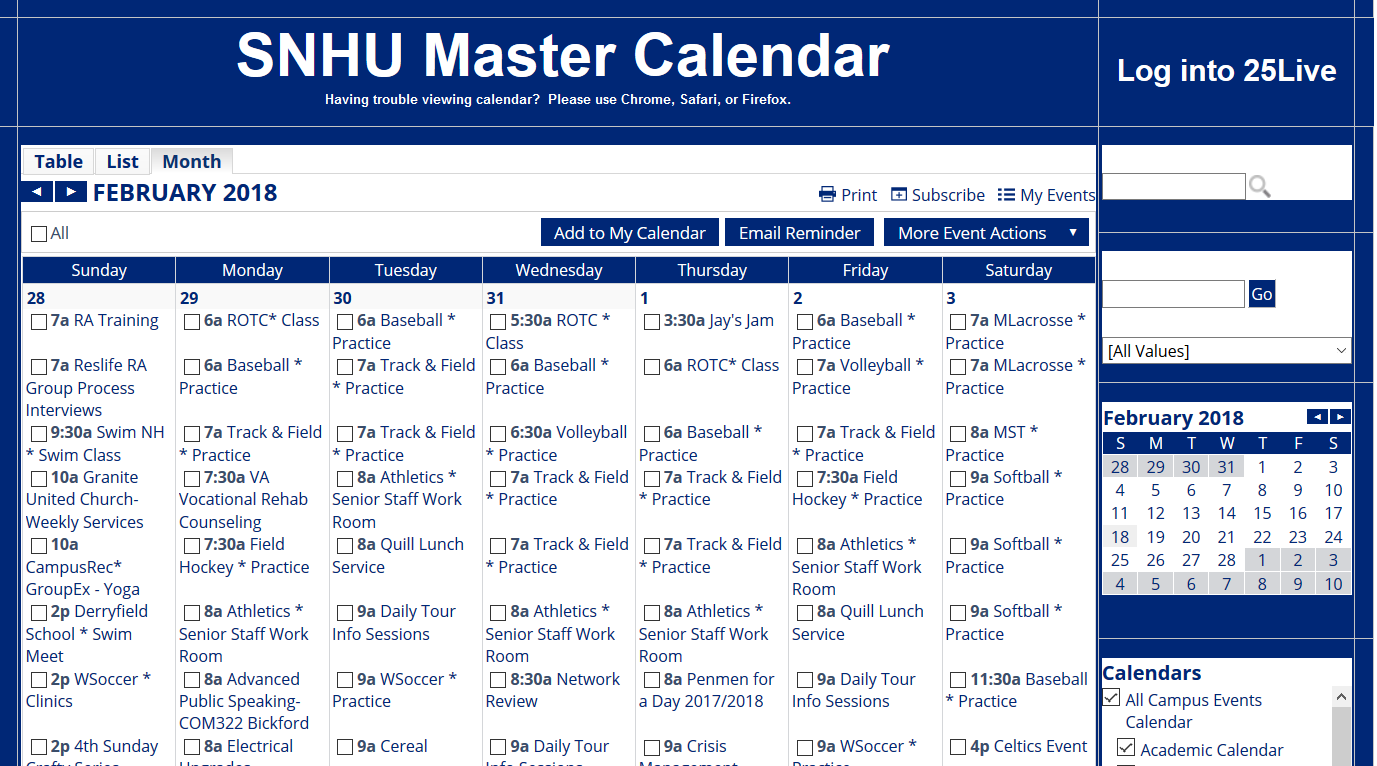Image resolution: width=1377 pixels, height=766 pixels.
Task: Expand More Event Actions dropdown
Action: (x=986, y=233)
